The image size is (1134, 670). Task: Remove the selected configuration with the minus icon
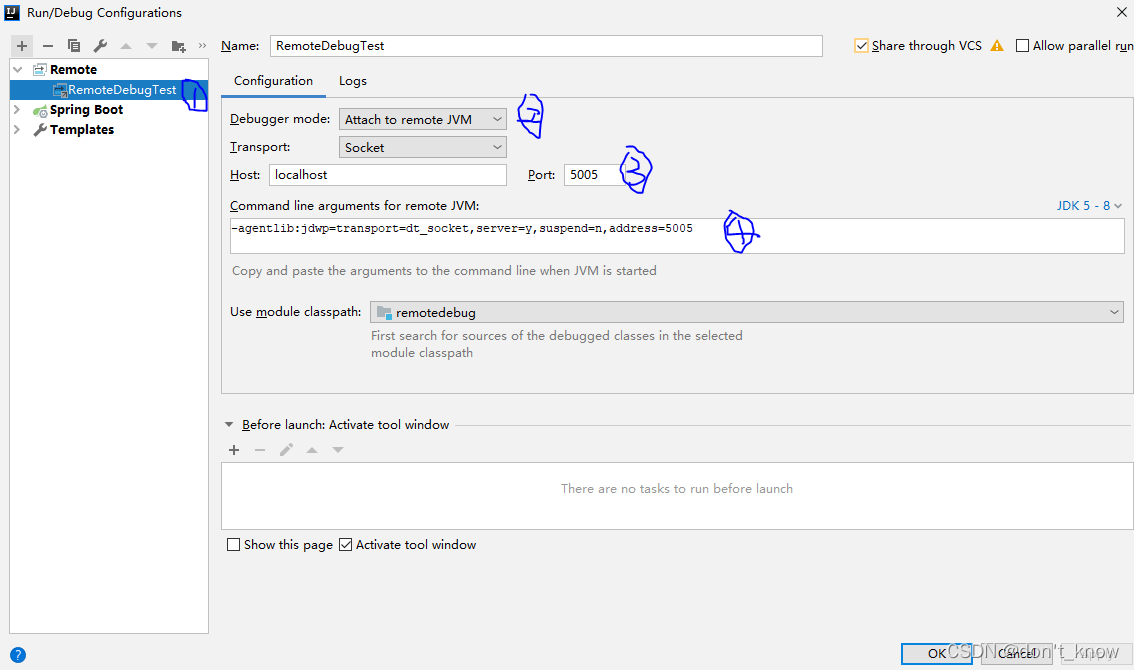point(48,46)
